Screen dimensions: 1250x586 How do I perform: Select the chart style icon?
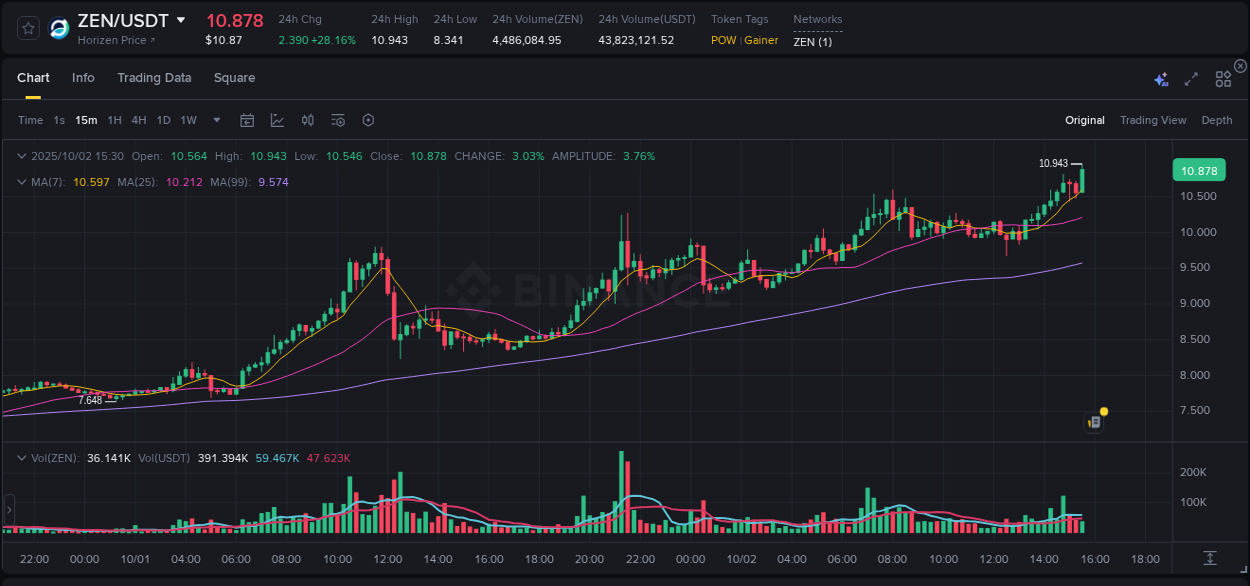(277, 120)
